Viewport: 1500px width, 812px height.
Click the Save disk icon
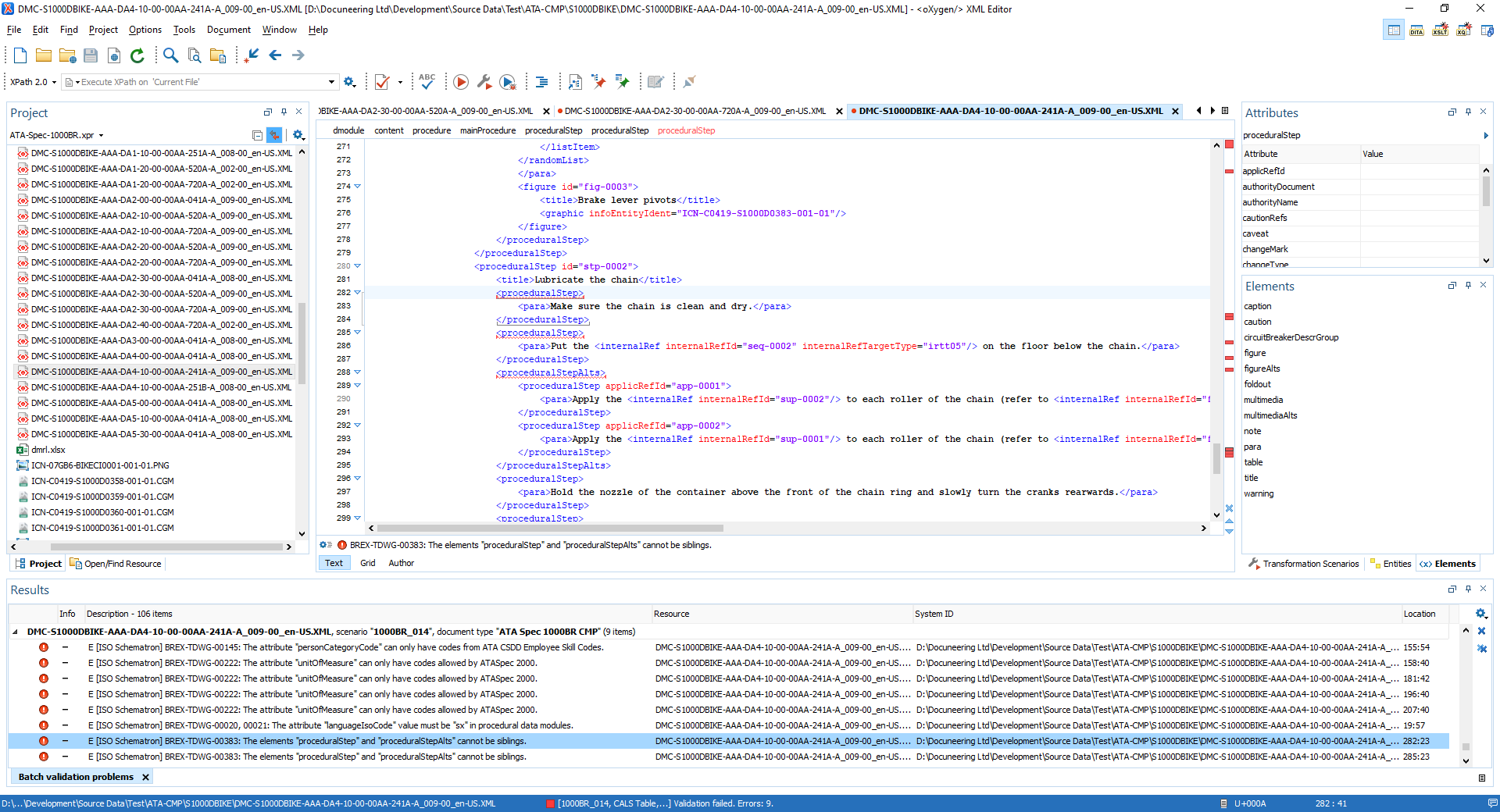pos(91,55)
